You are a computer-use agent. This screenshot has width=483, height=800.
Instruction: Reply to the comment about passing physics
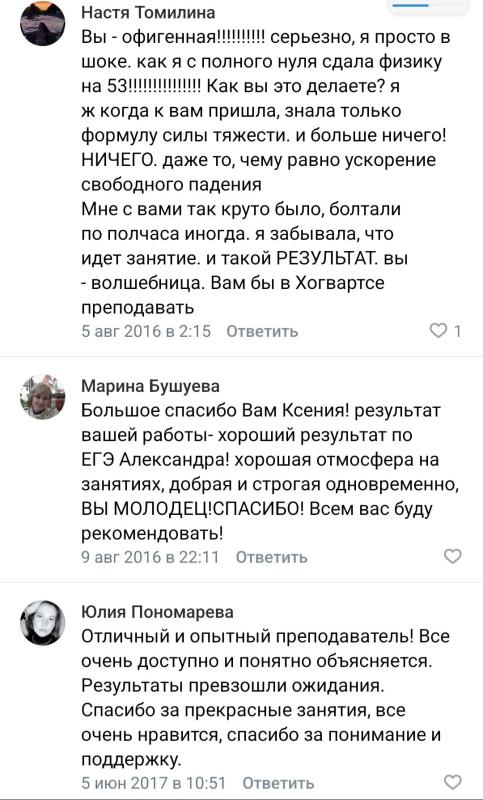[x=262, y=331]
